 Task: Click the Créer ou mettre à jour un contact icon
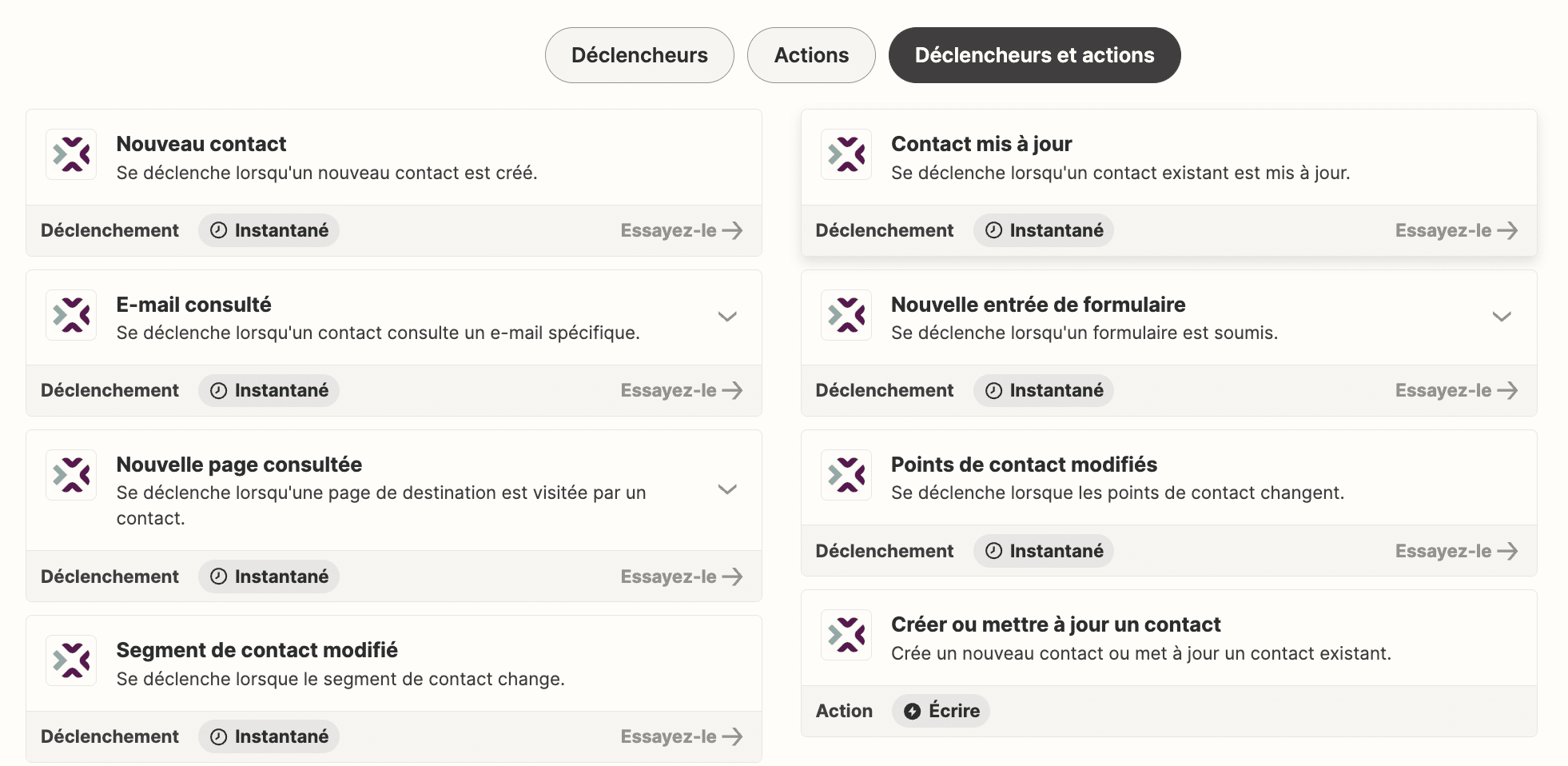(846, 635)
